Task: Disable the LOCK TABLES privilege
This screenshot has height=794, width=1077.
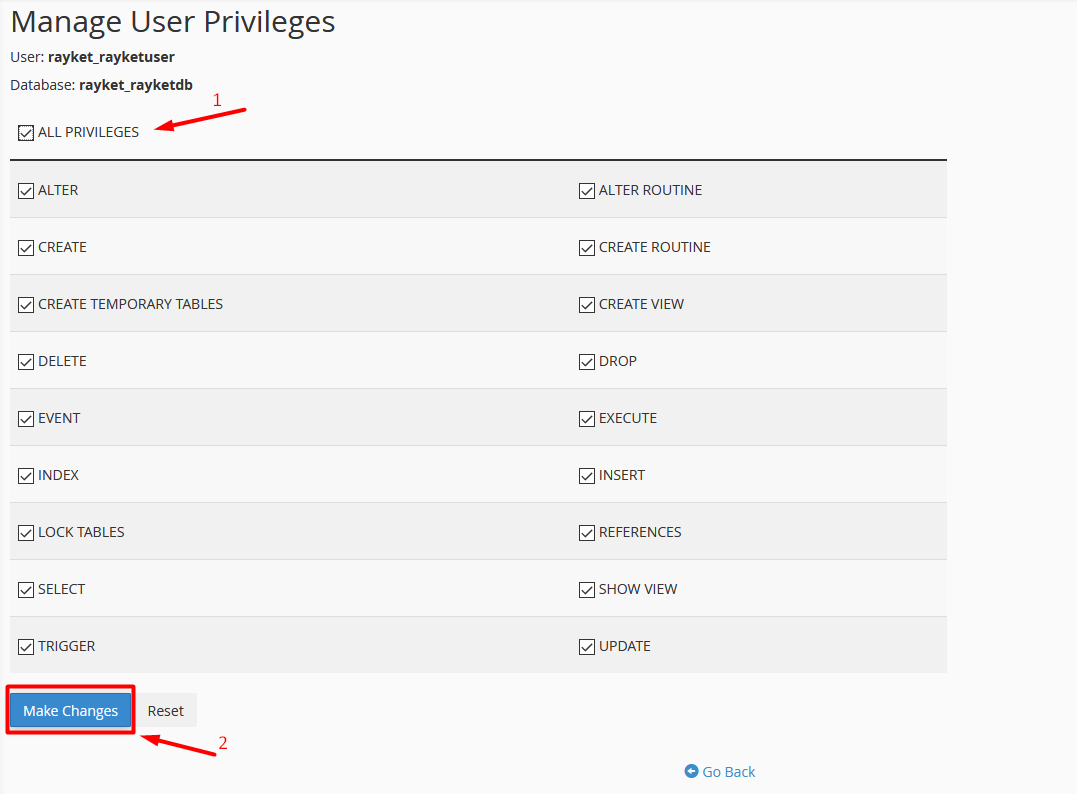Action: (x=26, y=532)
